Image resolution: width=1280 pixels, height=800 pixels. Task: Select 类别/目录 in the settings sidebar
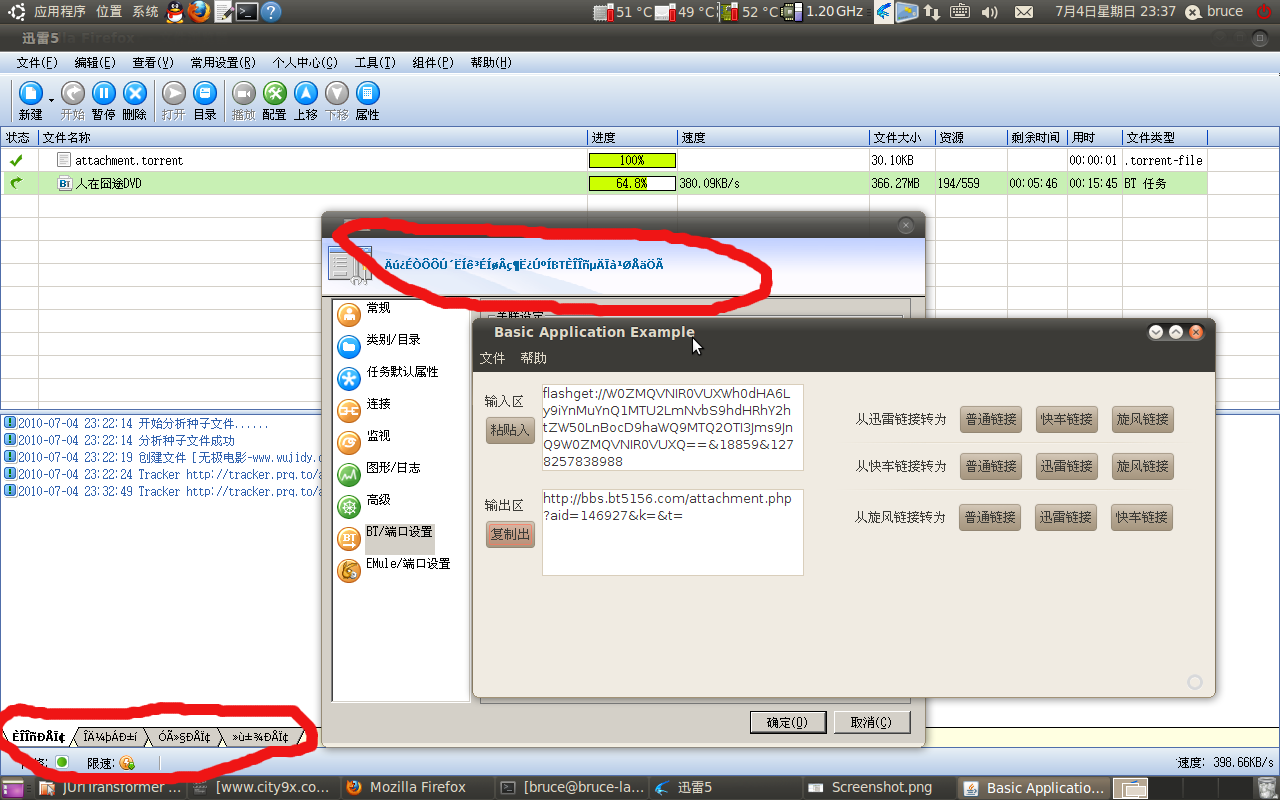pyautogui.click(x=393, y=340)
